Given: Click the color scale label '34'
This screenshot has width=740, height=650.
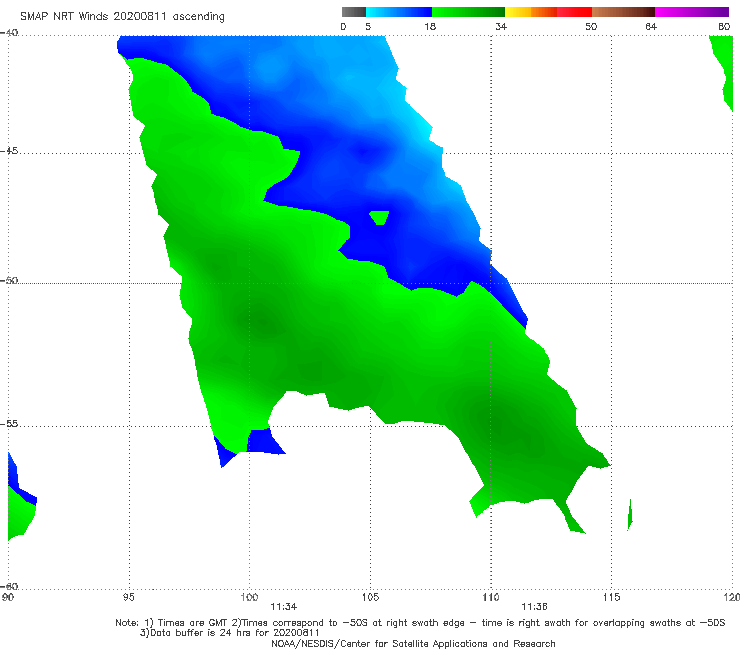Looking at the screenshot, I should click(x=501, y=26).
